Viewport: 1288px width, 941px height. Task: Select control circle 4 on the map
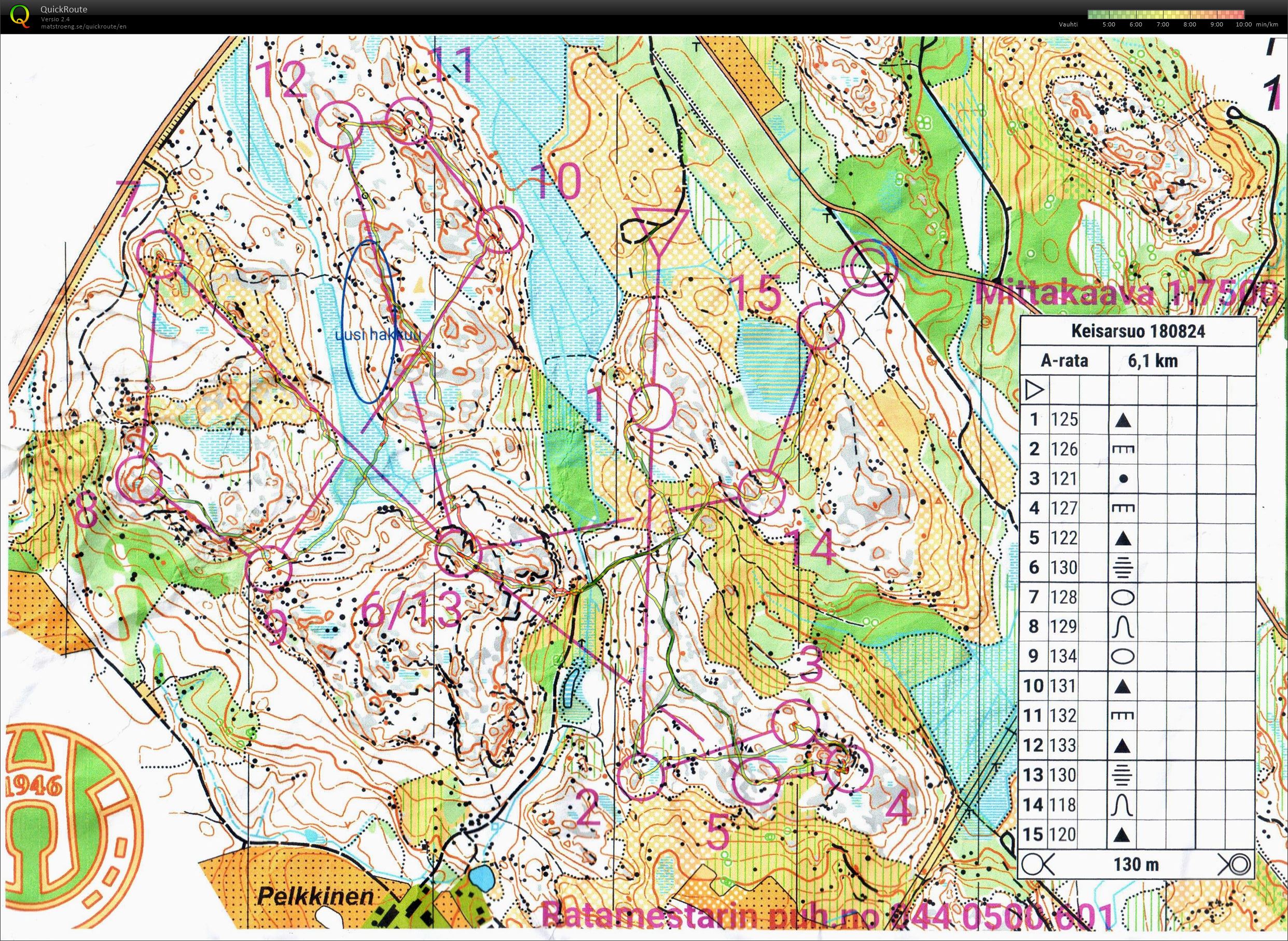(849, 769)
